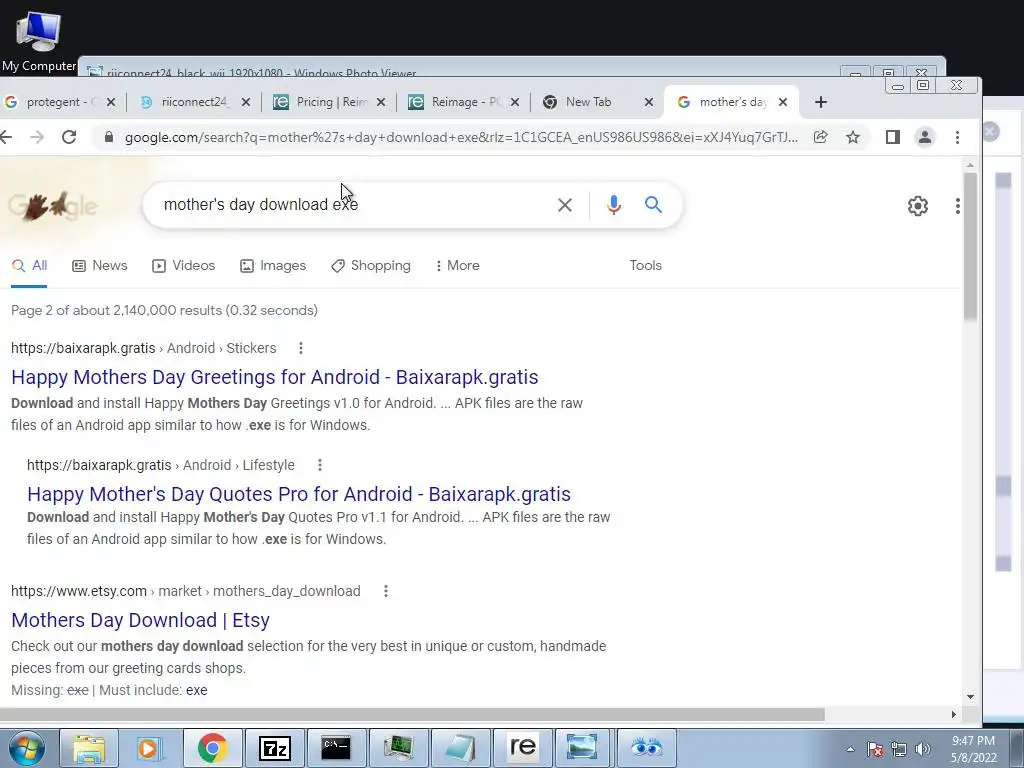Reload the current page

(x=69, y=137)
